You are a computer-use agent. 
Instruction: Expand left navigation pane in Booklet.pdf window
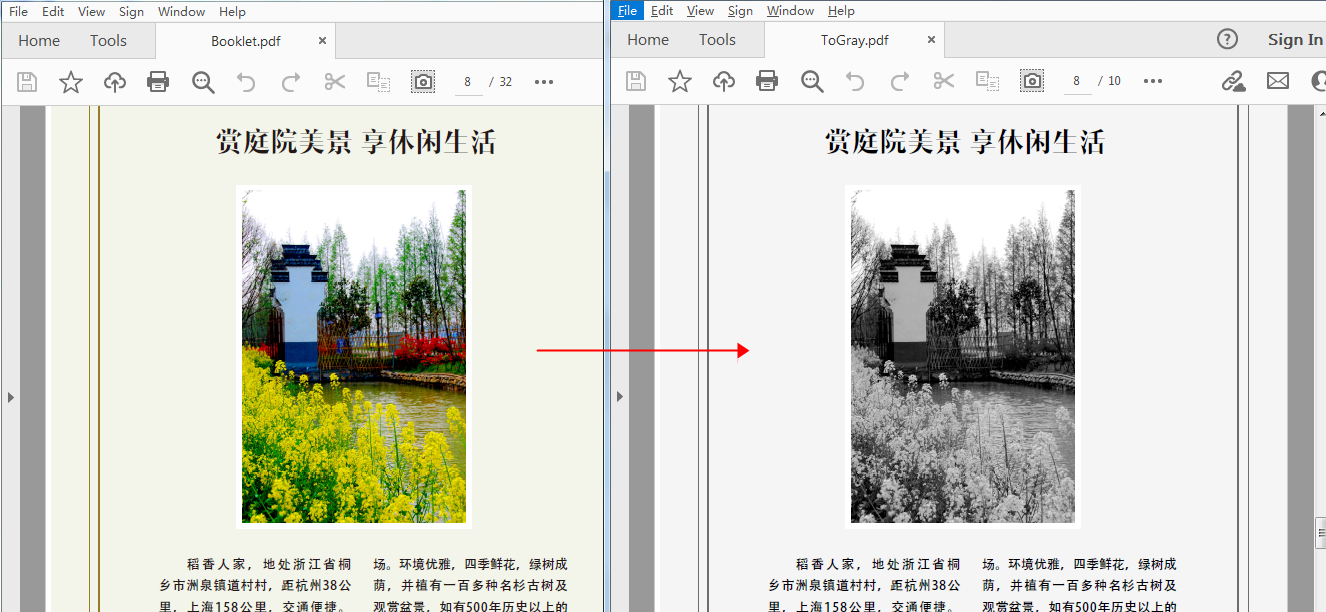[10, 397]
